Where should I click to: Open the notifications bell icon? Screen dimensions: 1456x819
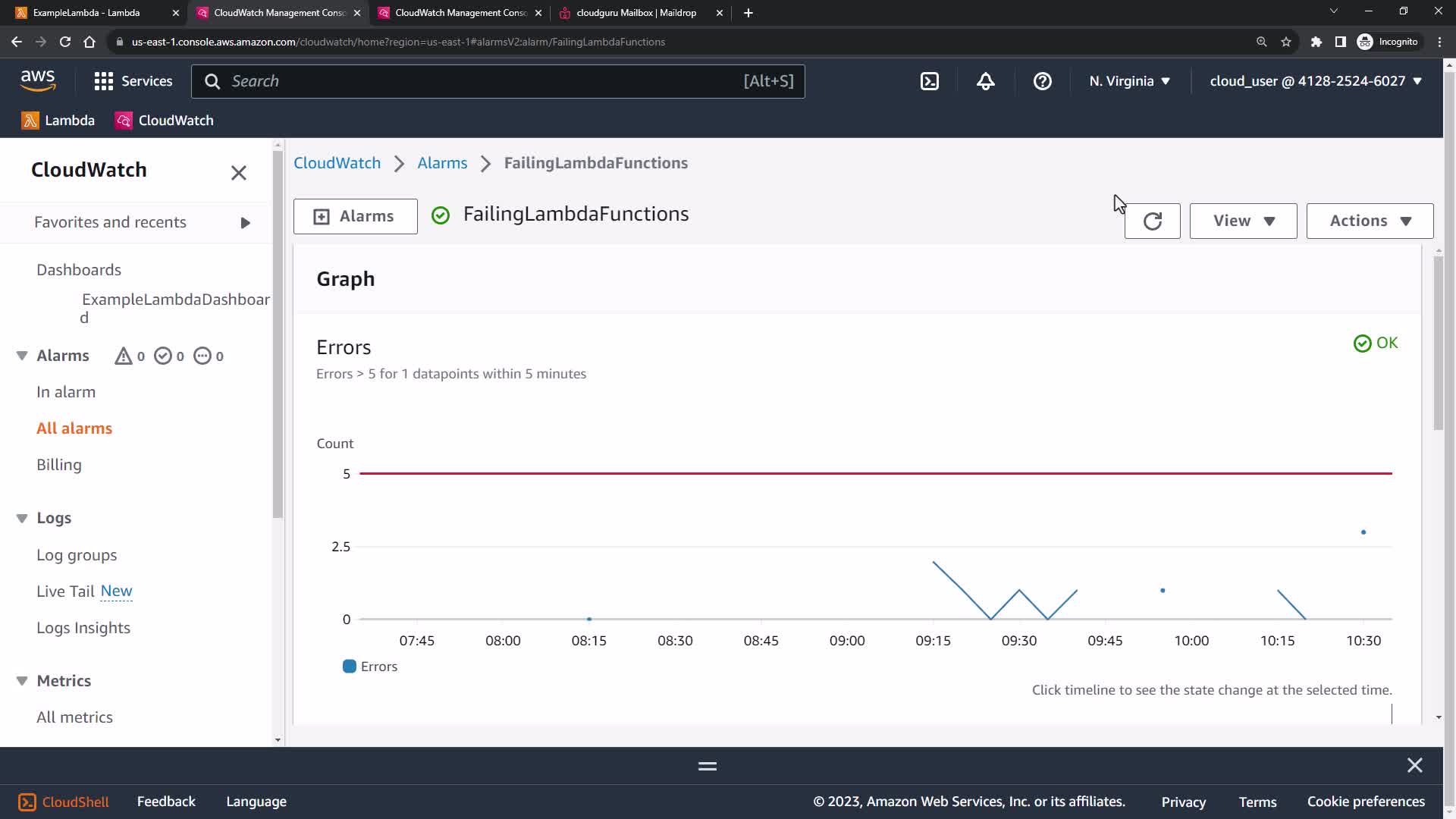click(x=985, y=81)
